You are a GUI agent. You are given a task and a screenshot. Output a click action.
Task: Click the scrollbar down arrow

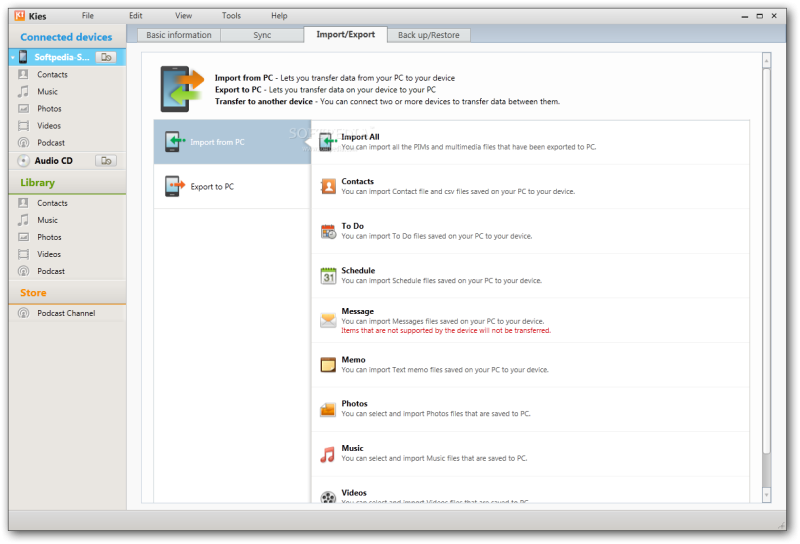click(767, 494)
